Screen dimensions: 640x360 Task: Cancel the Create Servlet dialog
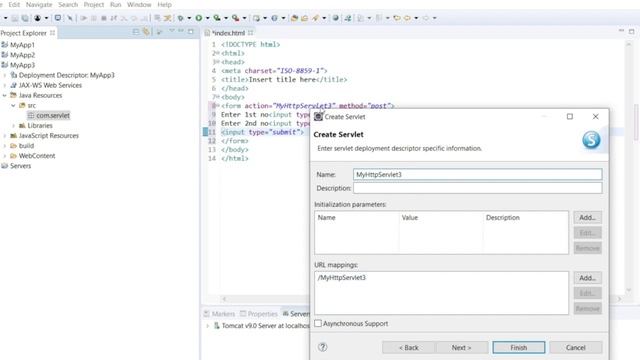(576, 347)
